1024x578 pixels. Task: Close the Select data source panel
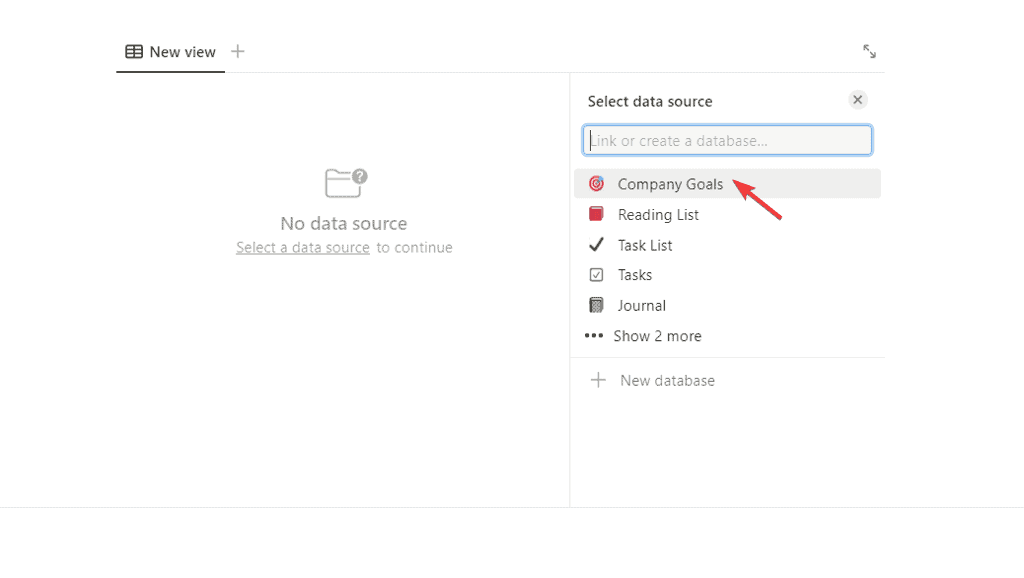[x=857, y=100]
